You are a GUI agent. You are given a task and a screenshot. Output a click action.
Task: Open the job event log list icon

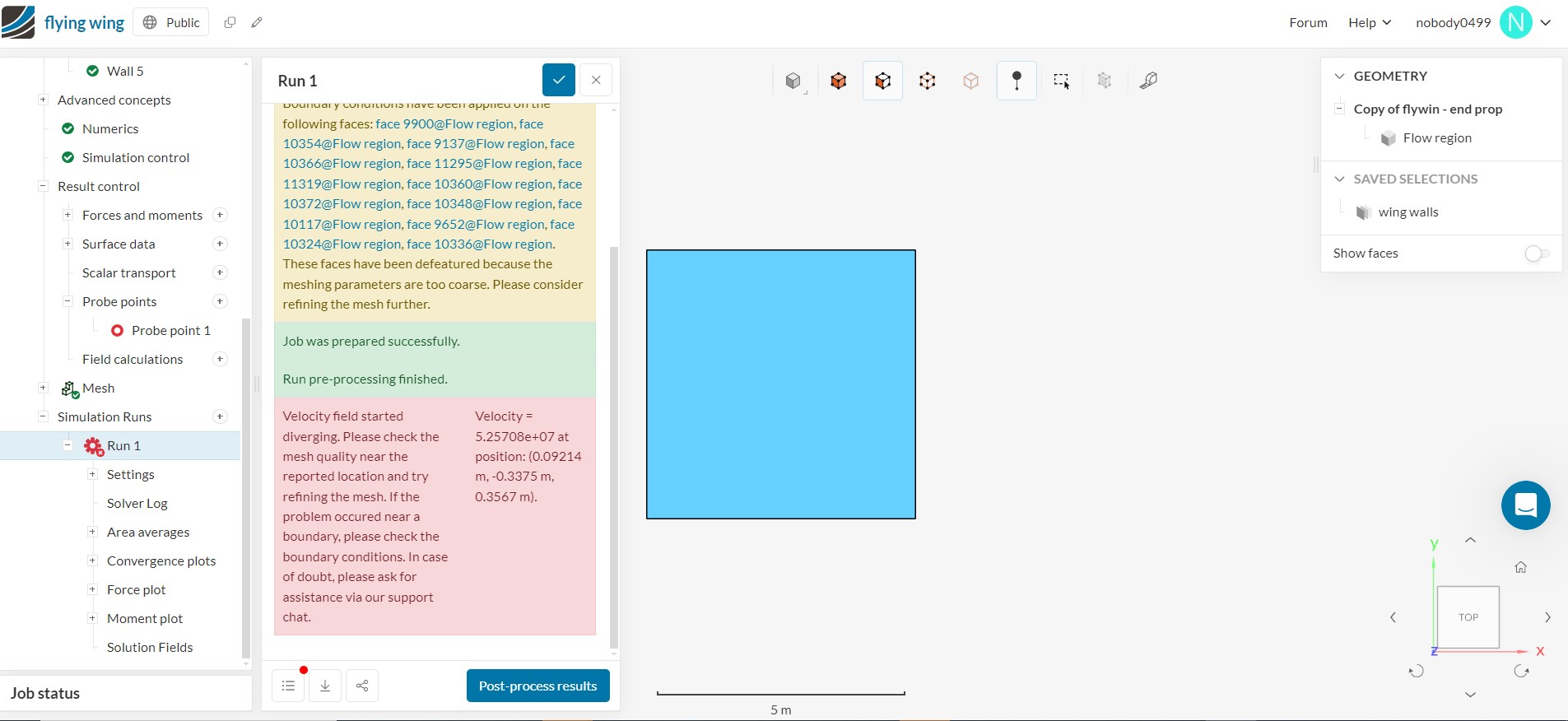coord(288,686)
